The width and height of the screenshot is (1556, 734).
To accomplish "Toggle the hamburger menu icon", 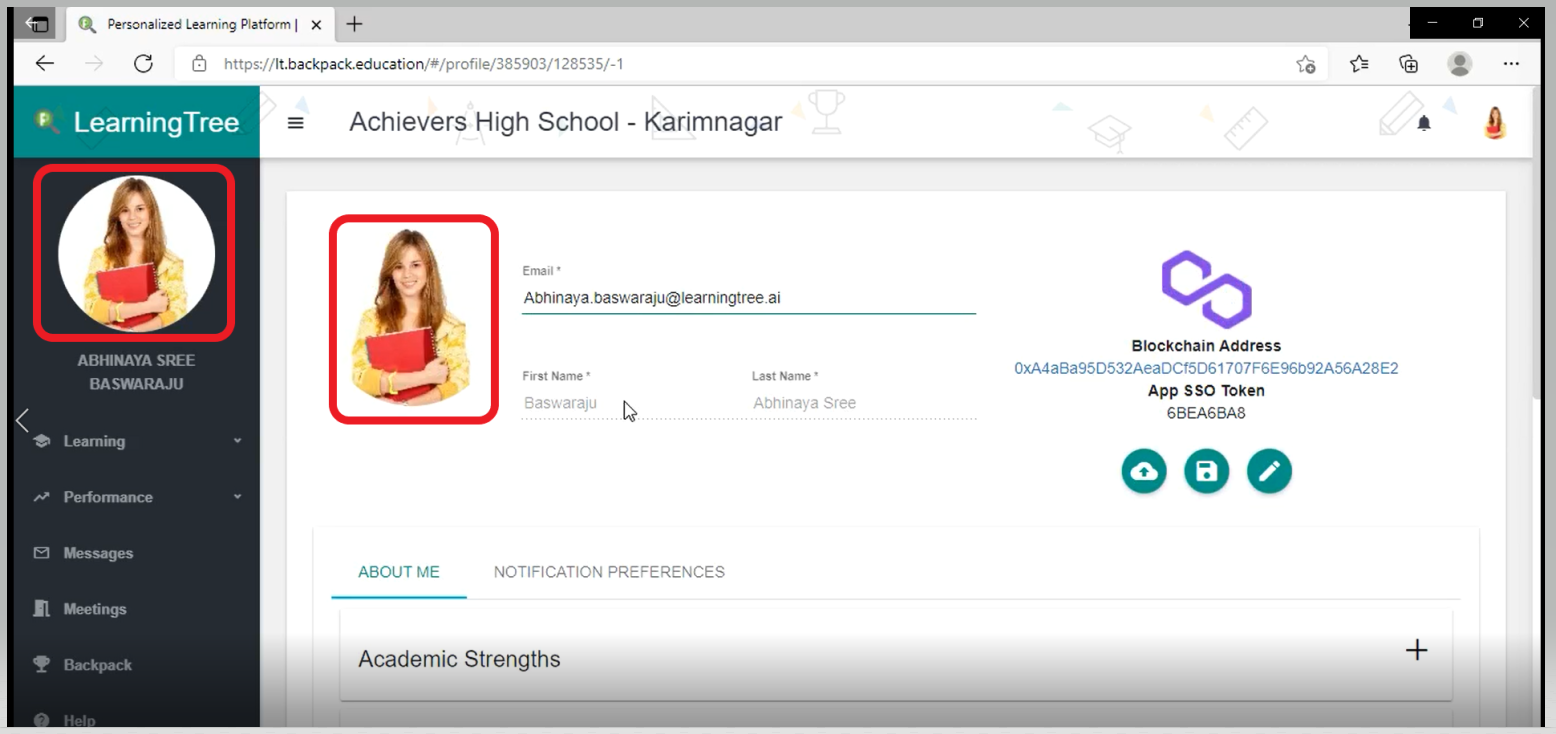I will 295,123.
